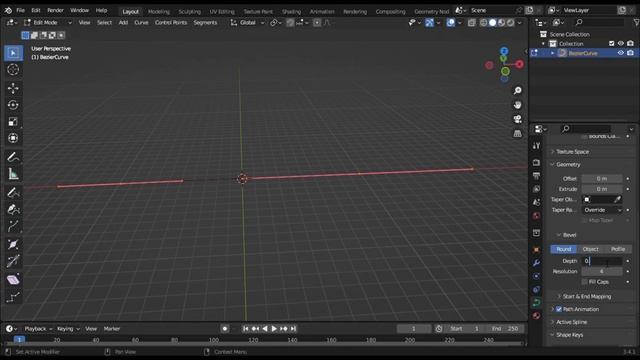Toggle Fill Caps checkbox
640x360 pixels.
[x=584, y=282]
